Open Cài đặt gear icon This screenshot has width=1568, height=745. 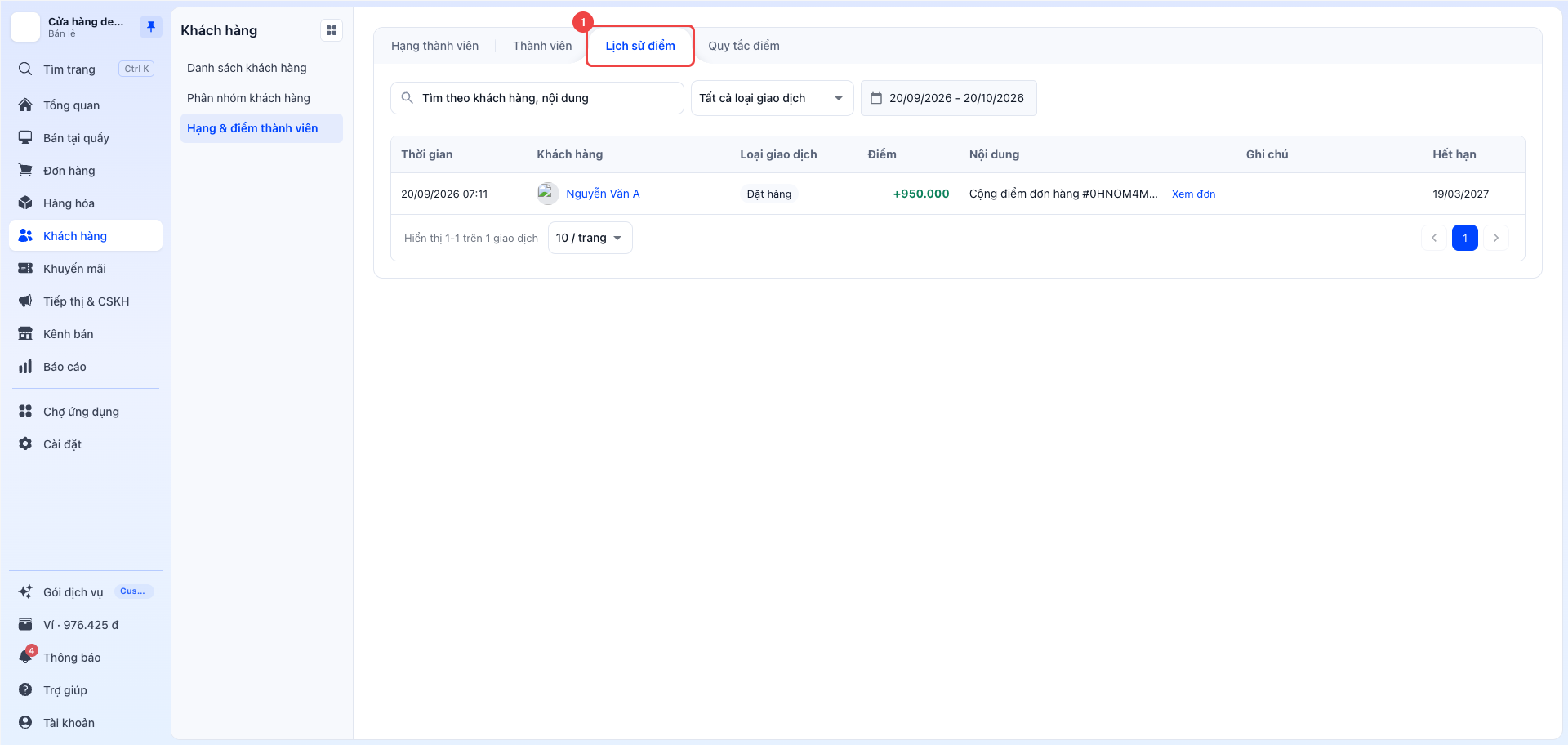coord(25,444)
